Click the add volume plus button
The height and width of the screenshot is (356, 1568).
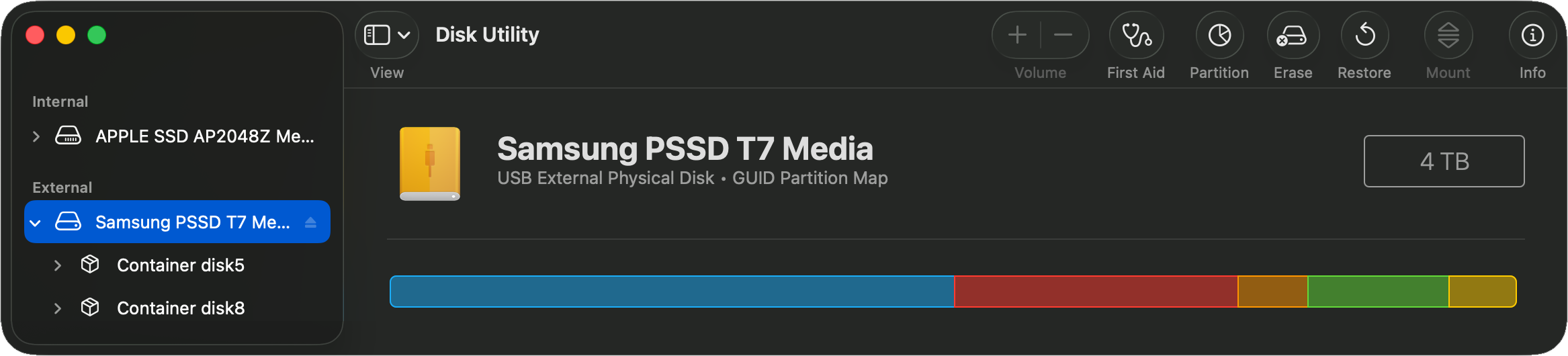pos(1017,35)
